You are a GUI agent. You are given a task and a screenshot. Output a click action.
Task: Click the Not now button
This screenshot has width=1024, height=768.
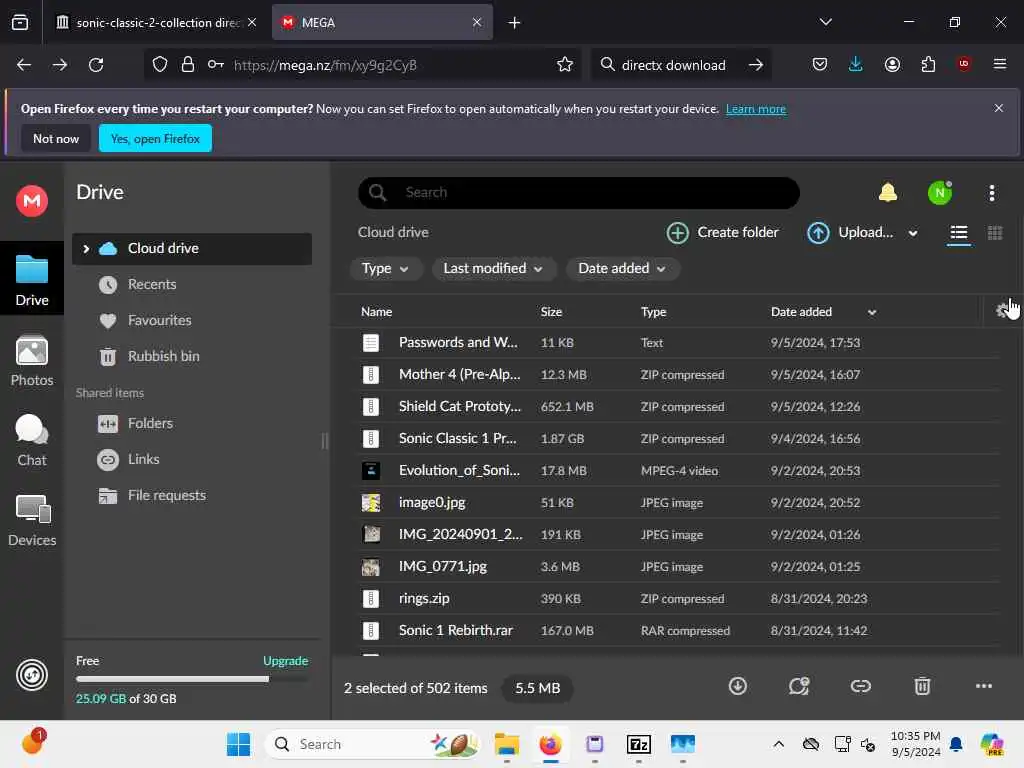(x=56, y=138)
